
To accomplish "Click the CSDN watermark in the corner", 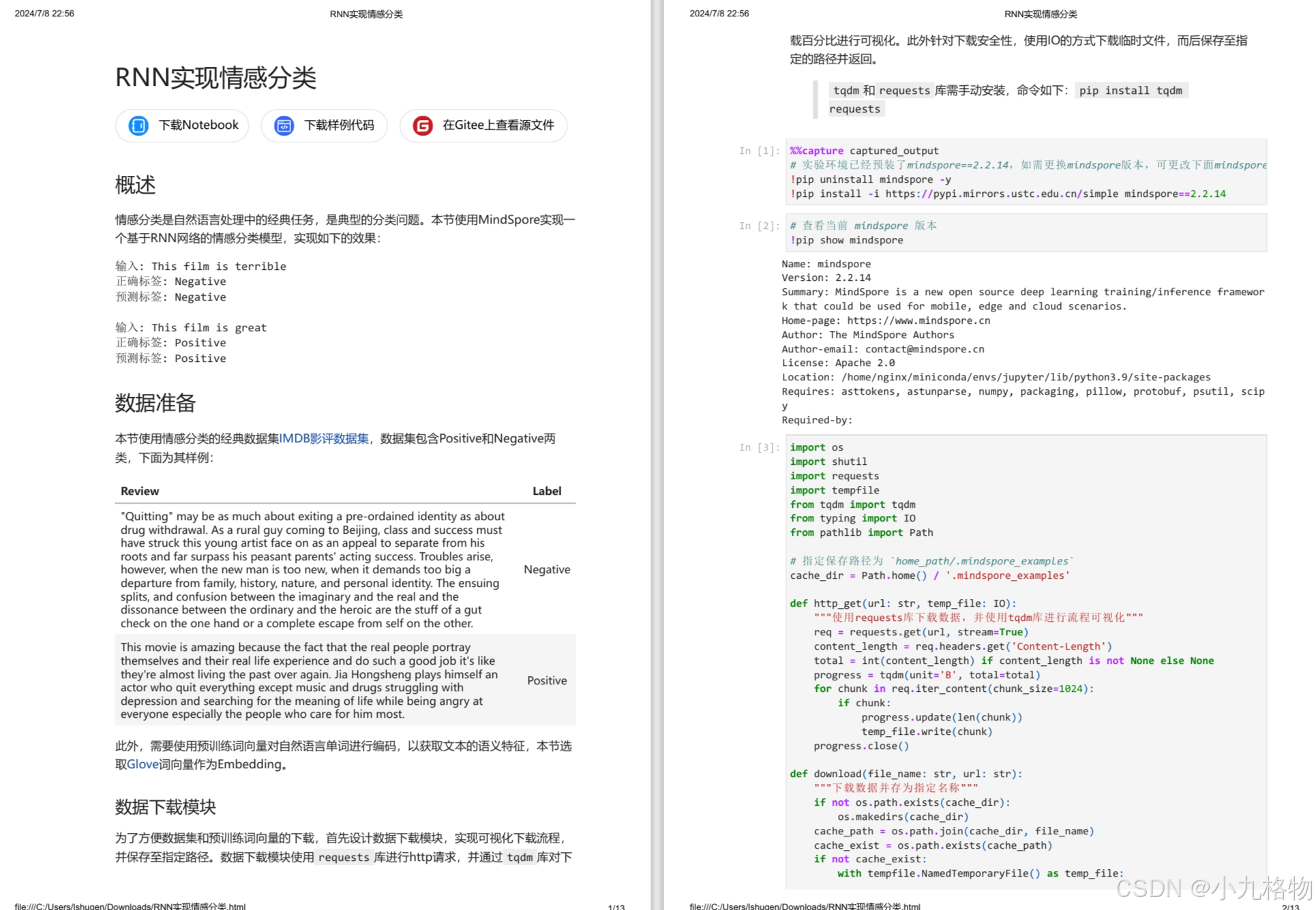I will (x=1214, y=888).
